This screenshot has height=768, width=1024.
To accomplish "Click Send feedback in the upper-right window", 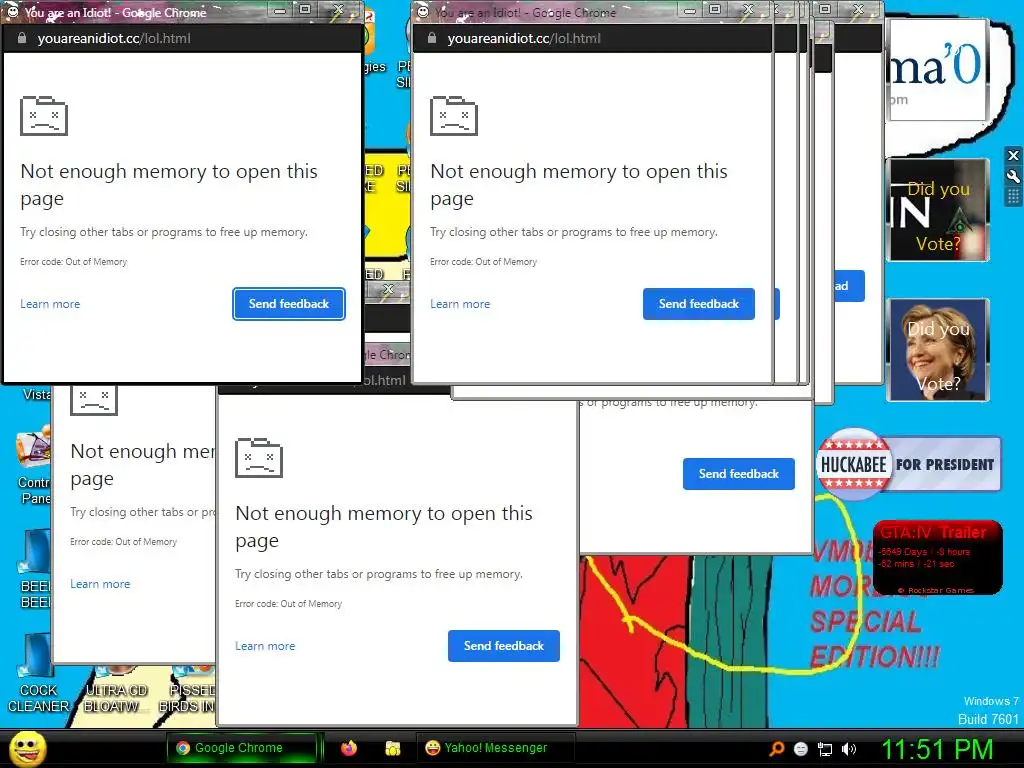I will [x=699, y=304].
